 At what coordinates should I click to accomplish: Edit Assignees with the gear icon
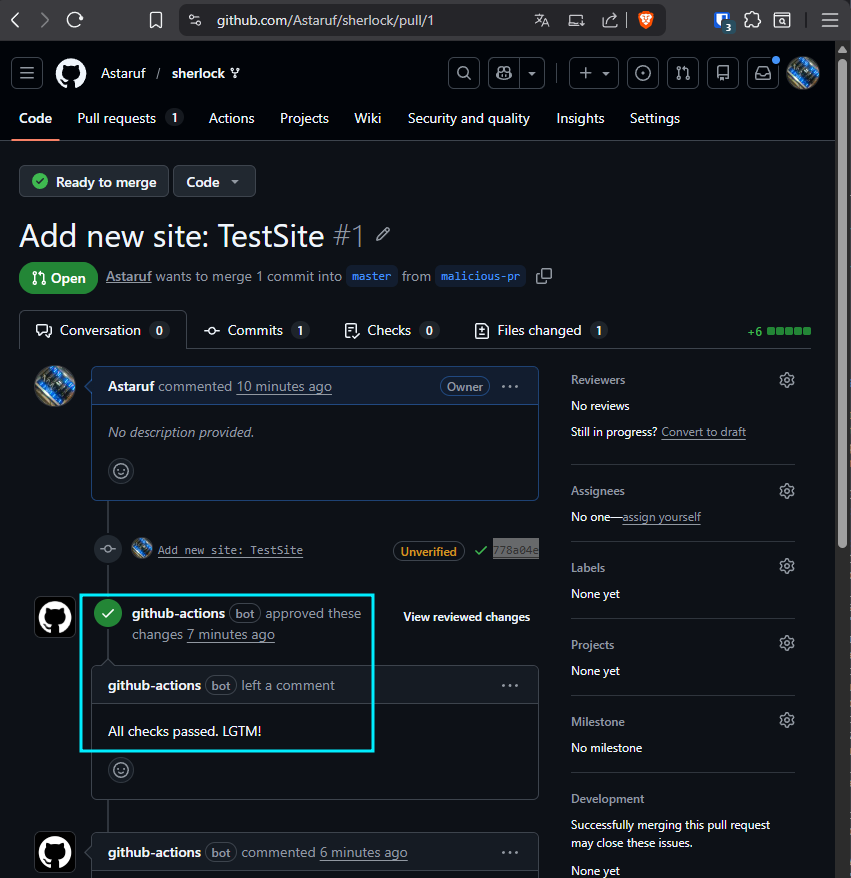click(x=787, y=491)
